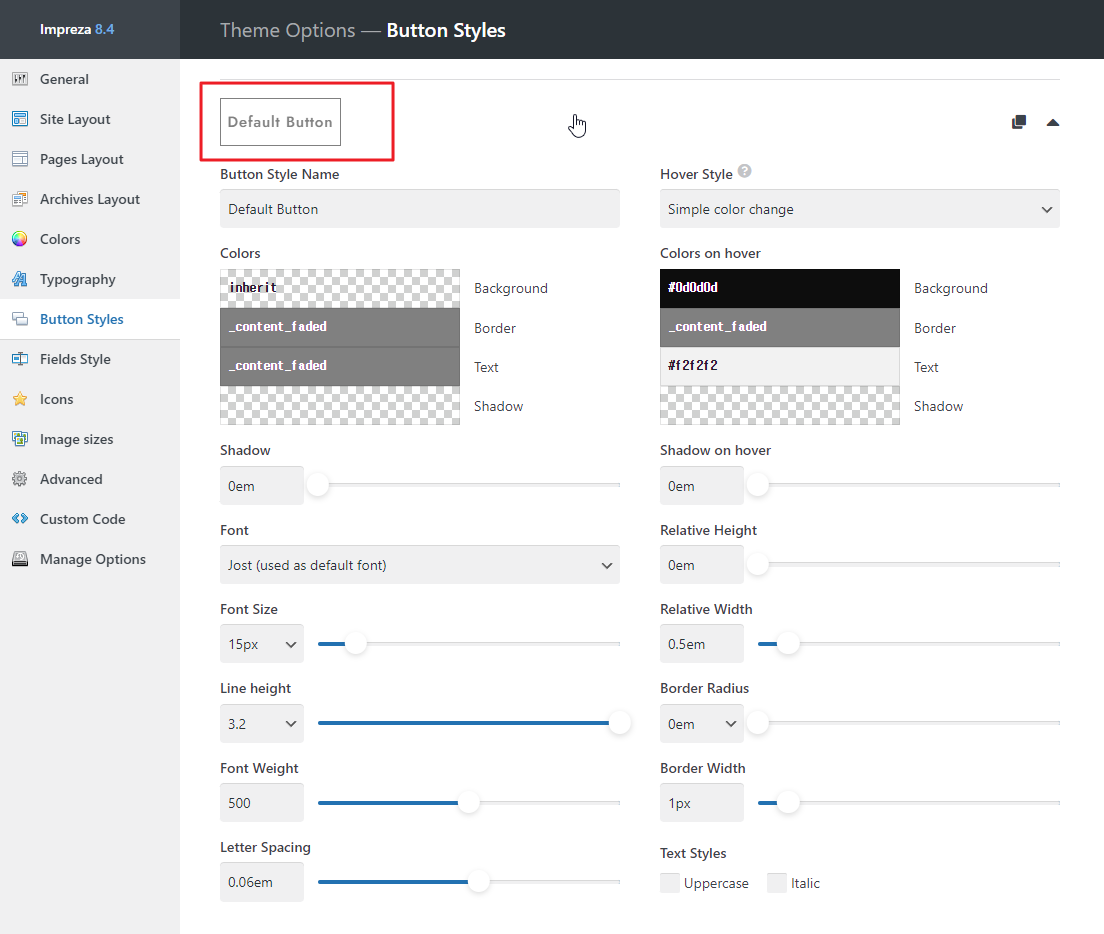Click the Pages Layout sidebar icon
This screenshot has width=1104, height=934.
[x=20, y=159]
